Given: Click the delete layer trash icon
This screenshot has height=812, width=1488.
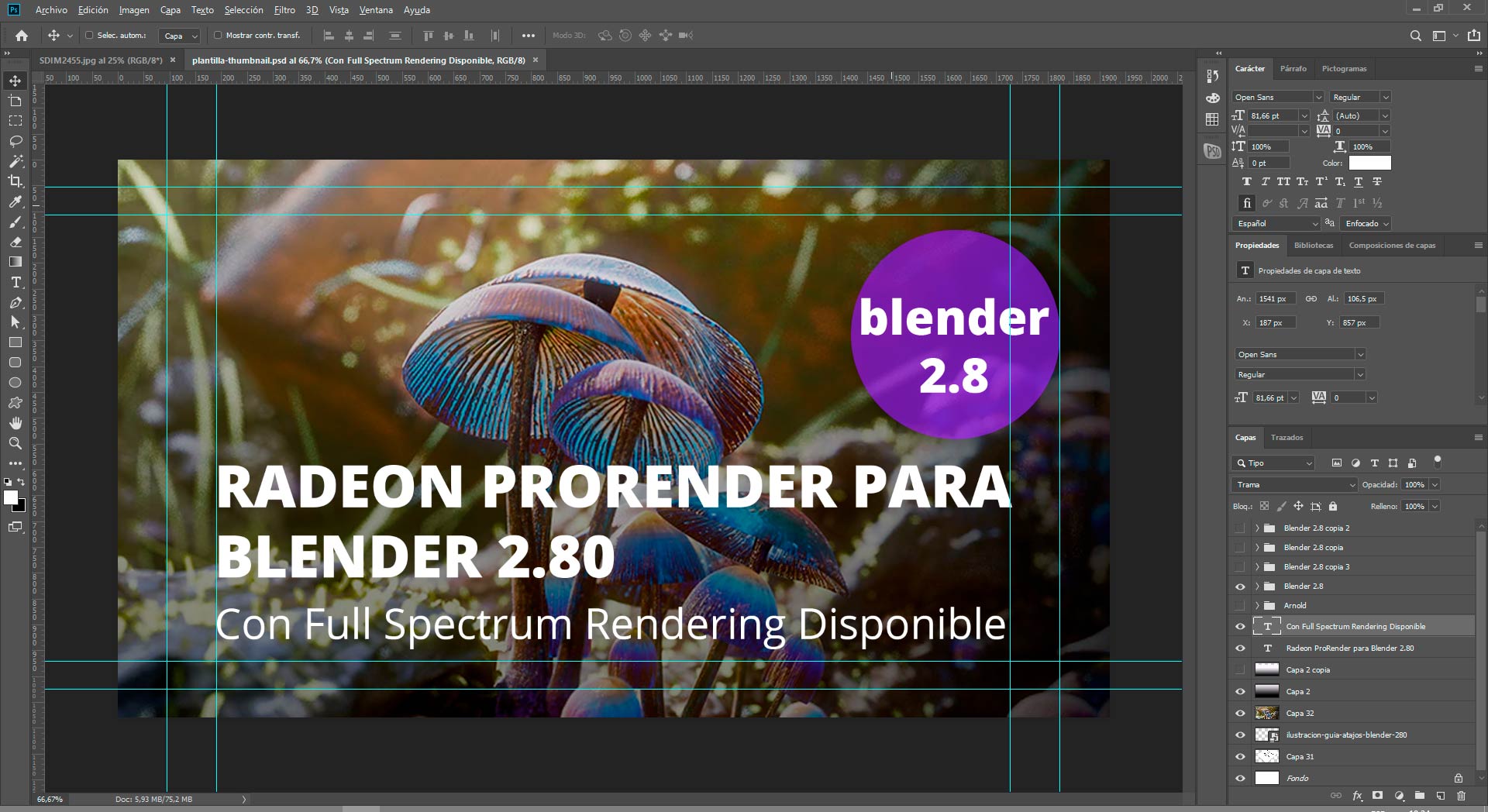Looking at the screenshot, I should (1461, 796).
